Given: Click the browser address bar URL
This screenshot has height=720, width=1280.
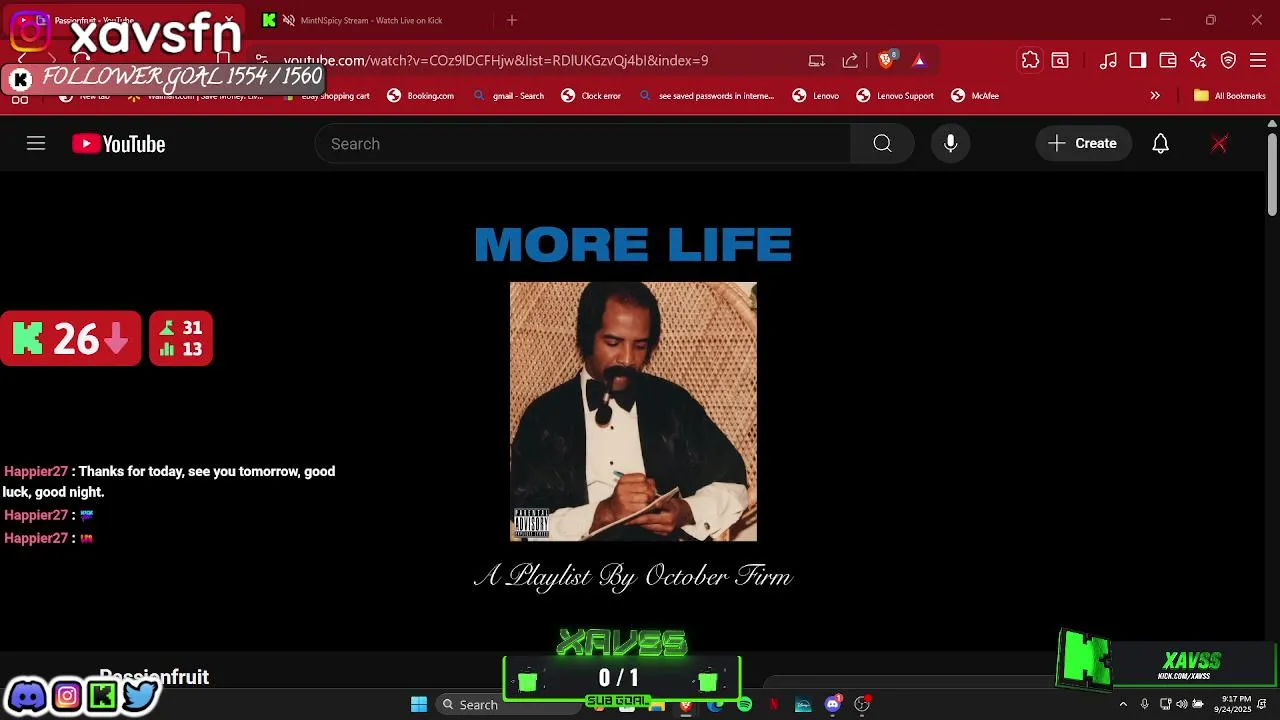Looking at the screenshot, I should pyautogui.click(x=496, y=60).
